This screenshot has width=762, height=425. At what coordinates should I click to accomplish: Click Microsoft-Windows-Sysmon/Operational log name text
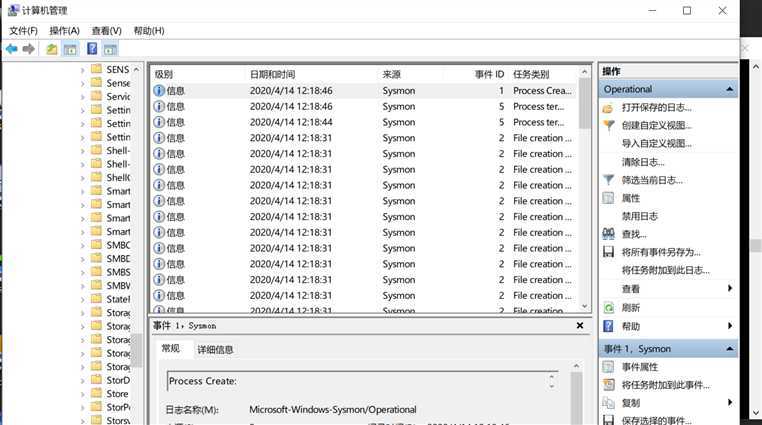coord(333,409)
